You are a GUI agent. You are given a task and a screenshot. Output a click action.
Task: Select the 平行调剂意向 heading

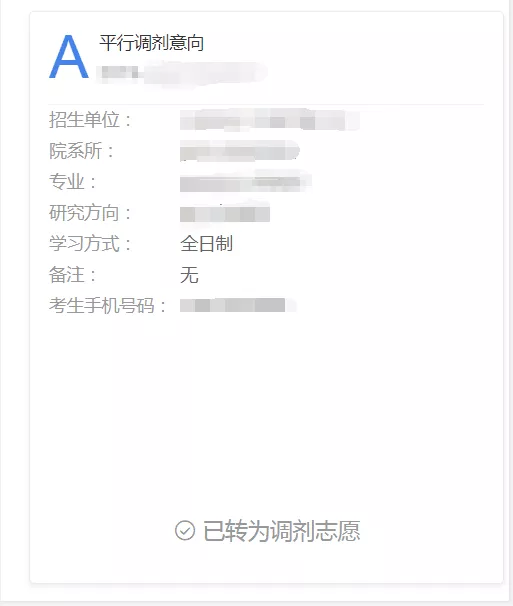click(152, 43)
